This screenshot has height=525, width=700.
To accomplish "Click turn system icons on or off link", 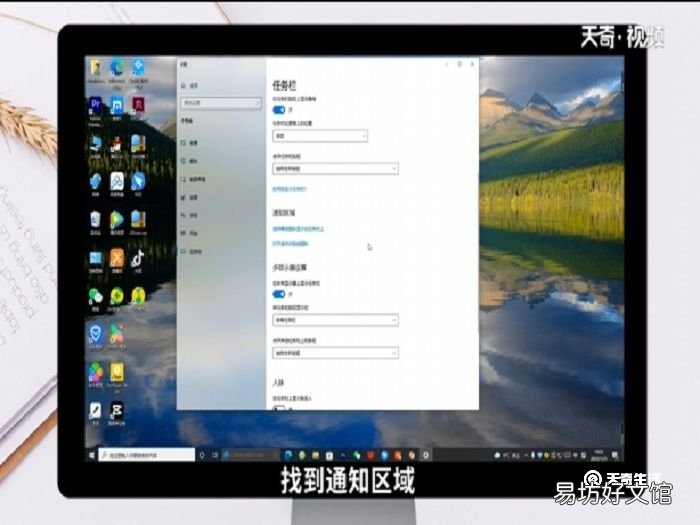I will tap(291, 244).
